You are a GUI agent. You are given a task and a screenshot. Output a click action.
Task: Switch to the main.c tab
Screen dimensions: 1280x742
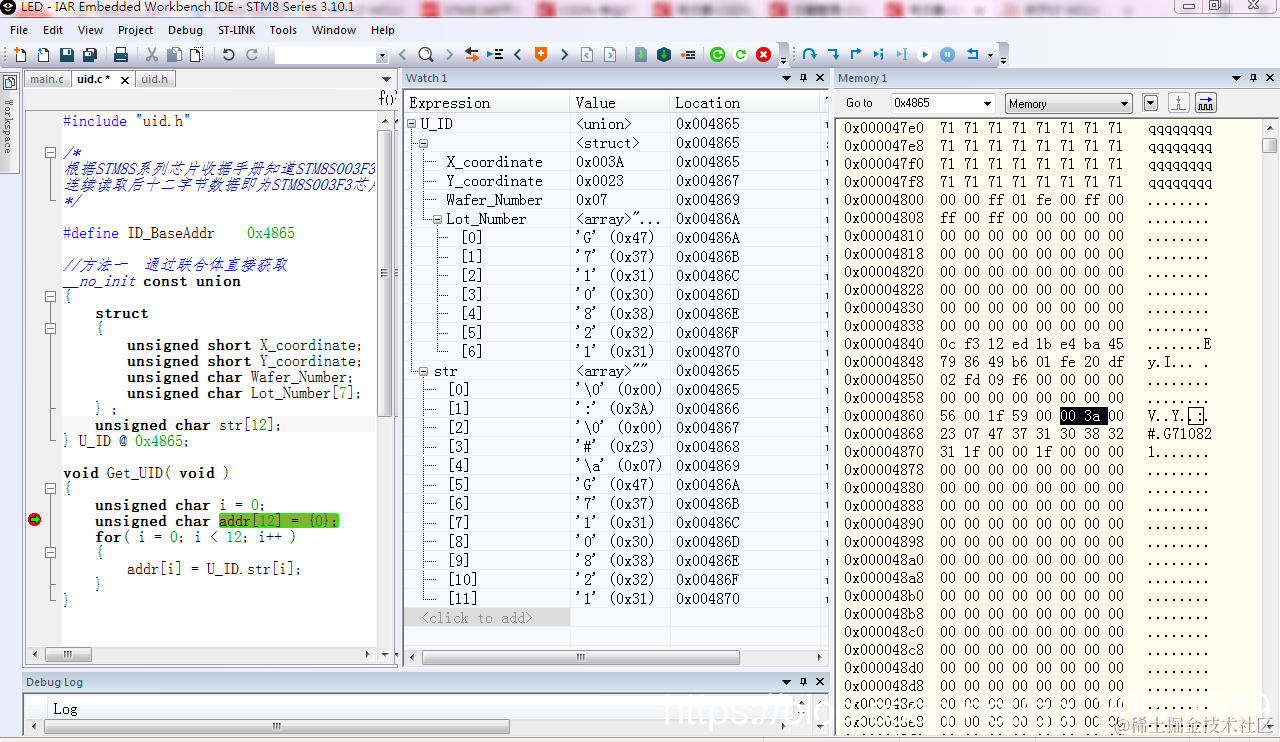47,79
